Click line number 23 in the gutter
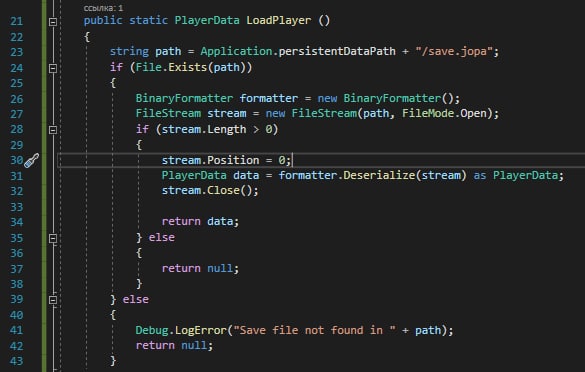 pyautogui.click(x=16, y=52)
